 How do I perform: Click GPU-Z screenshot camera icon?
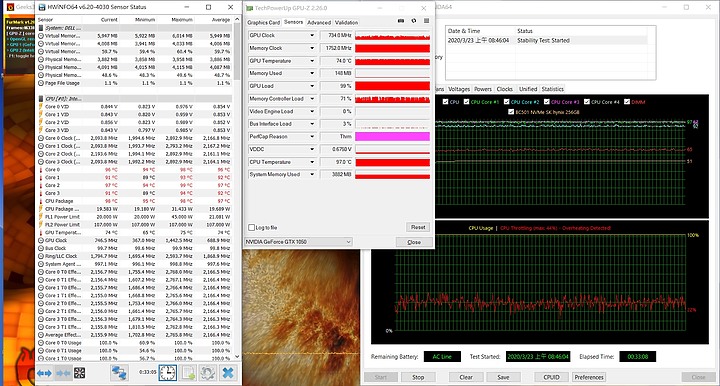click(401, 21)
